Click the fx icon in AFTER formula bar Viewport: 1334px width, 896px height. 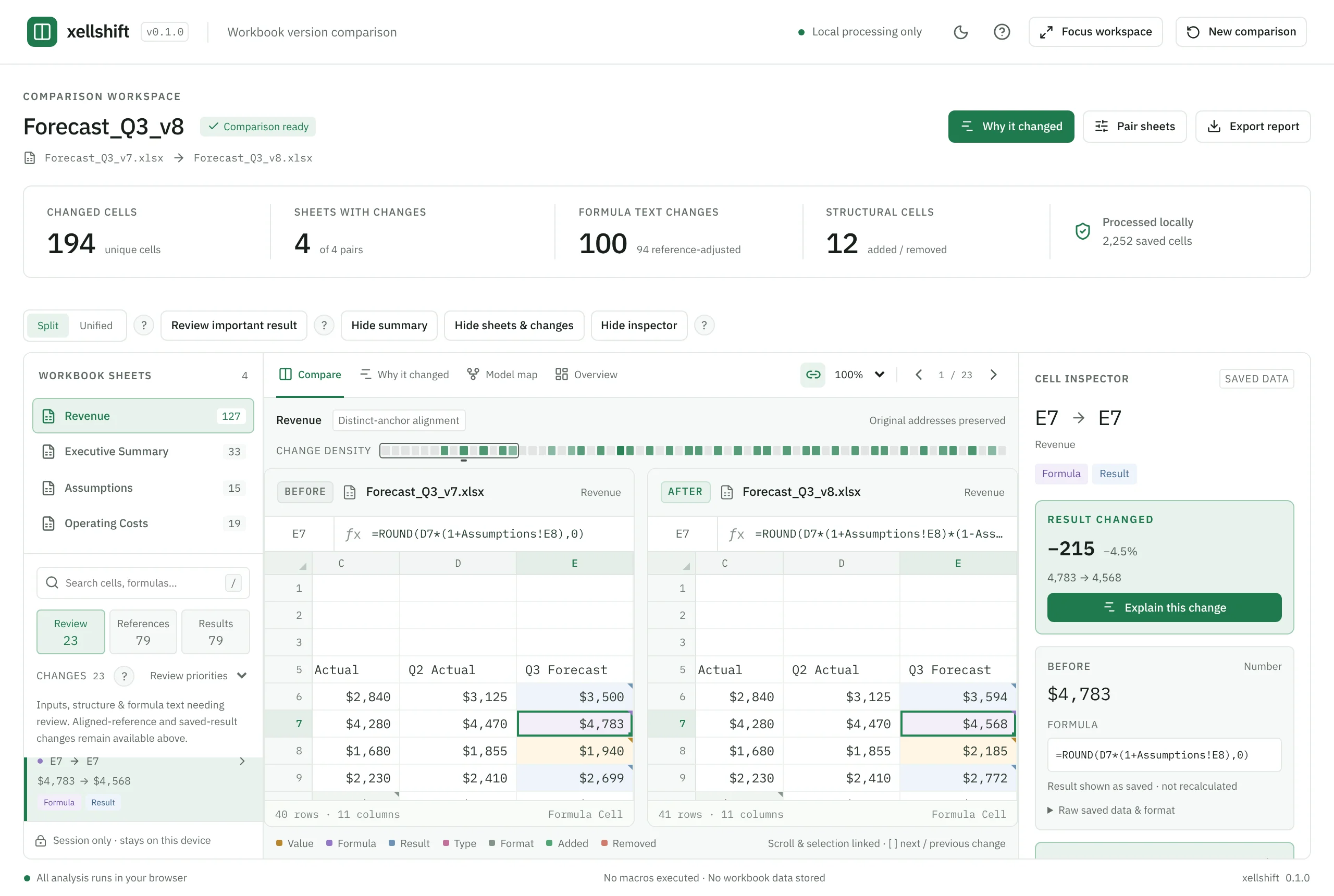click(737, 534)
